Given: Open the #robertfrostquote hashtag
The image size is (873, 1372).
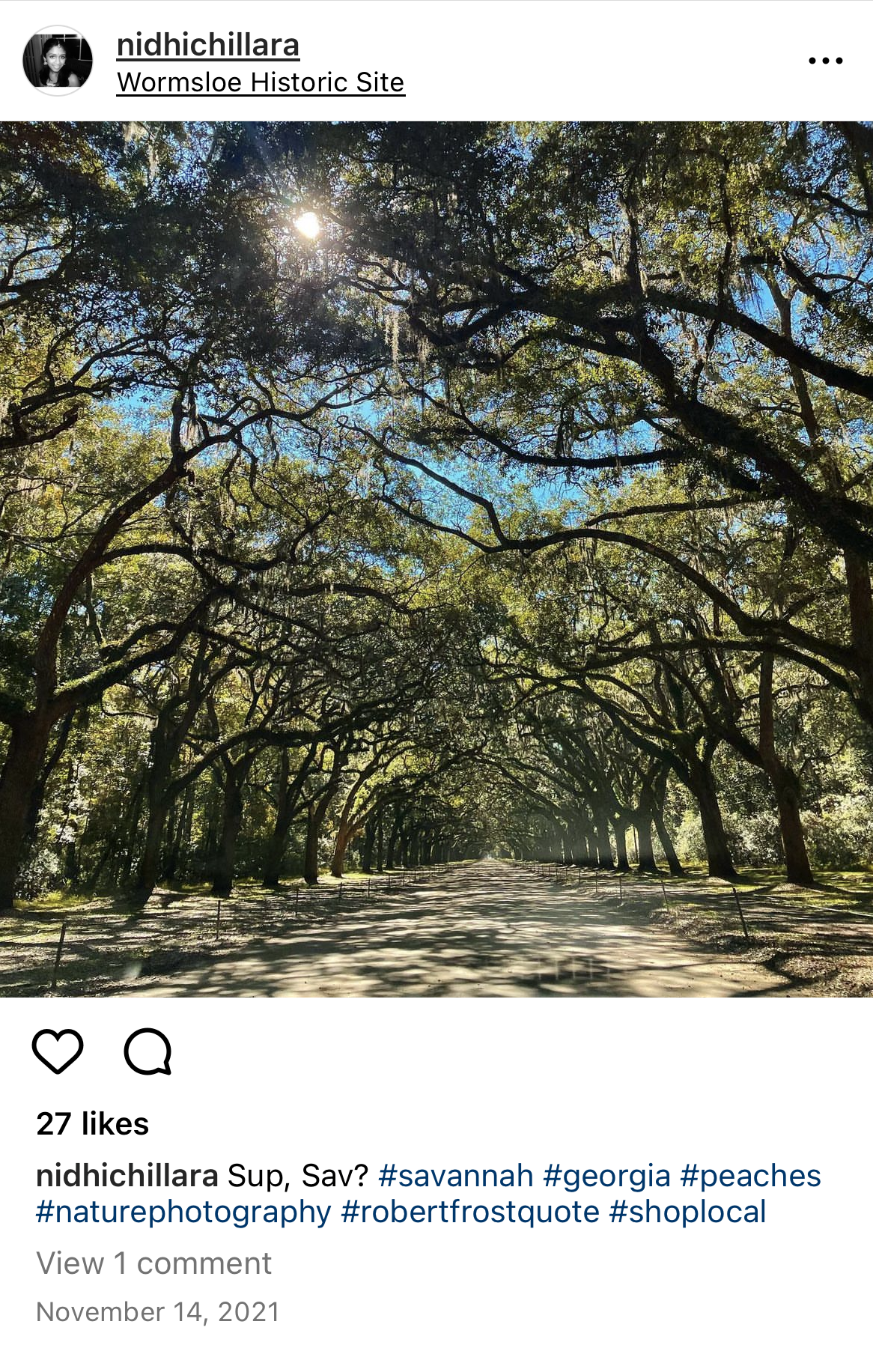Looking at the screenshot, I should pos(470,1212).
